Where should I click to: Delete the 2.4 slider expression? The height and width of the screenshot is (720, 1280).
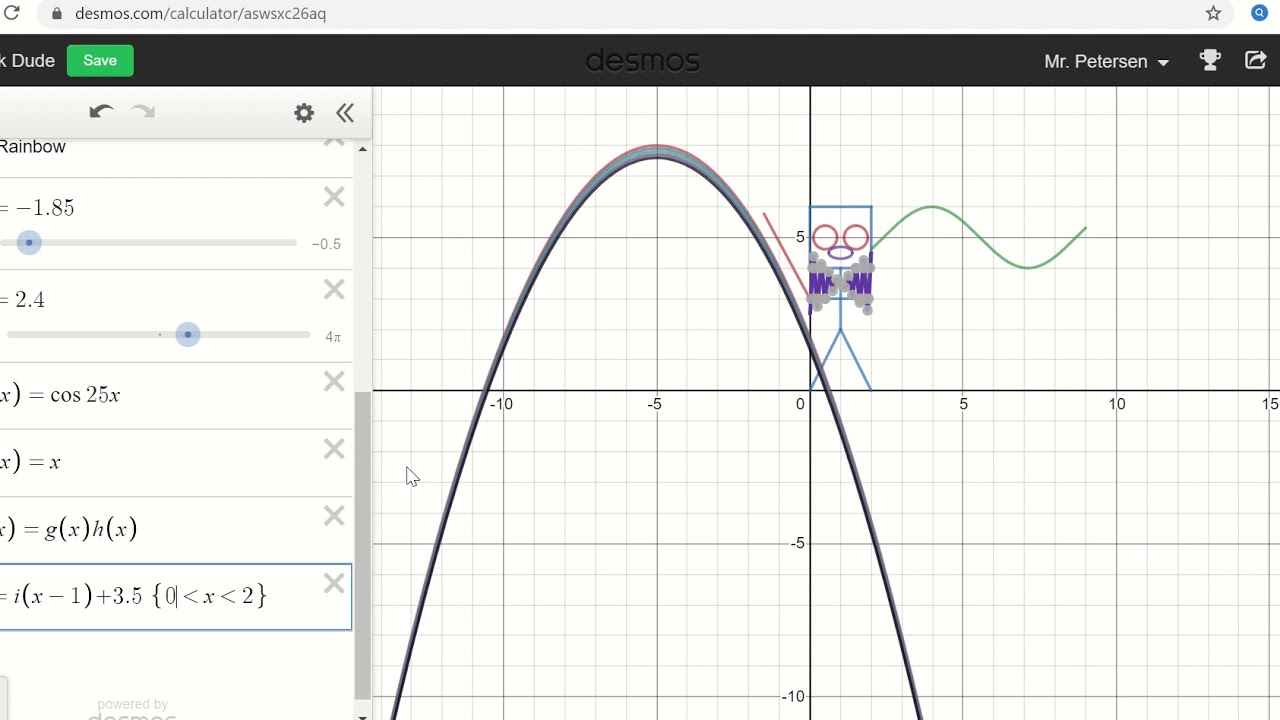click(334, 290)
